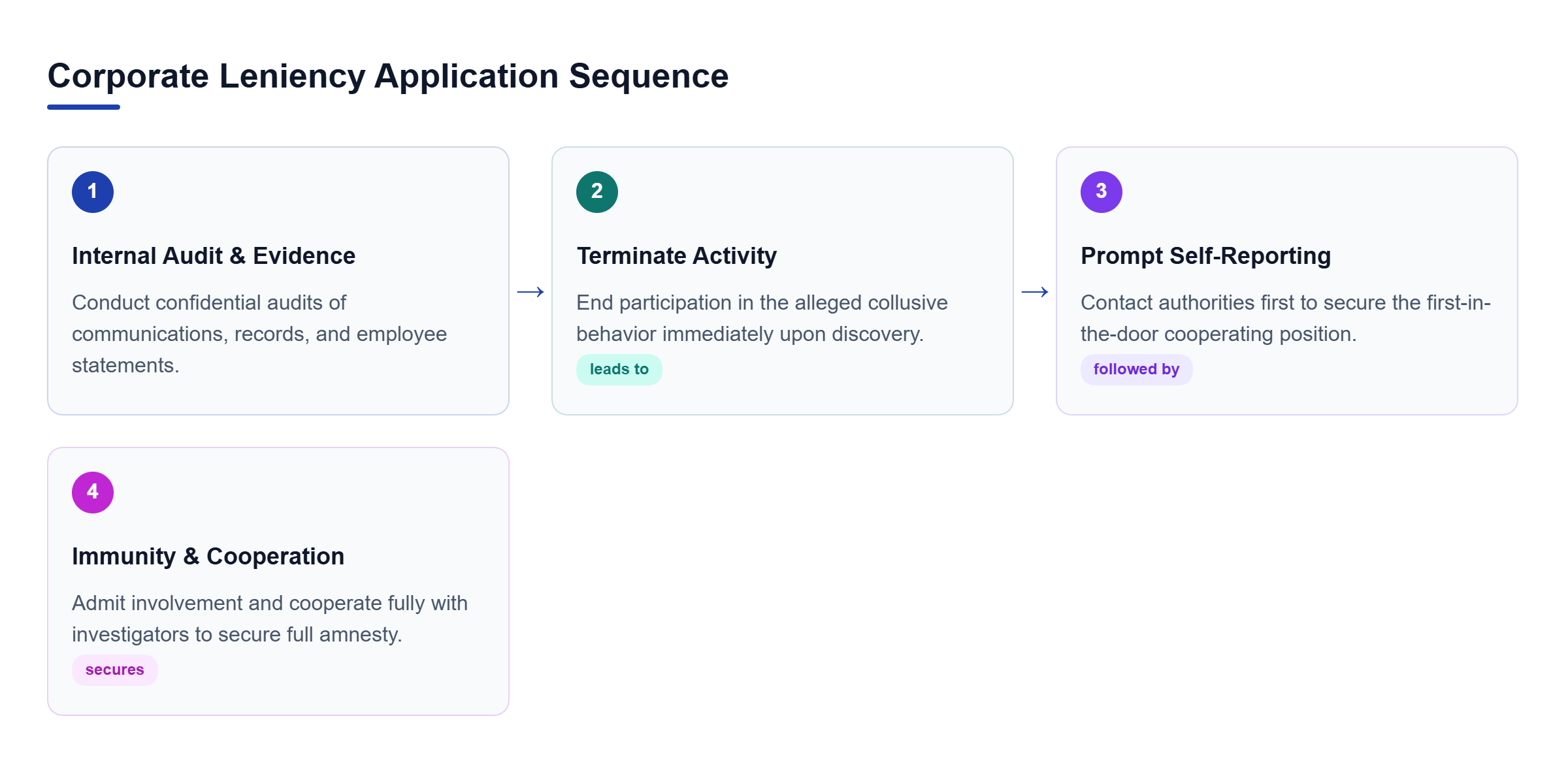Click the 'Corporate Leniency Application Sequence' title
Screen dimensions: 1568x763
coord(388,76)
